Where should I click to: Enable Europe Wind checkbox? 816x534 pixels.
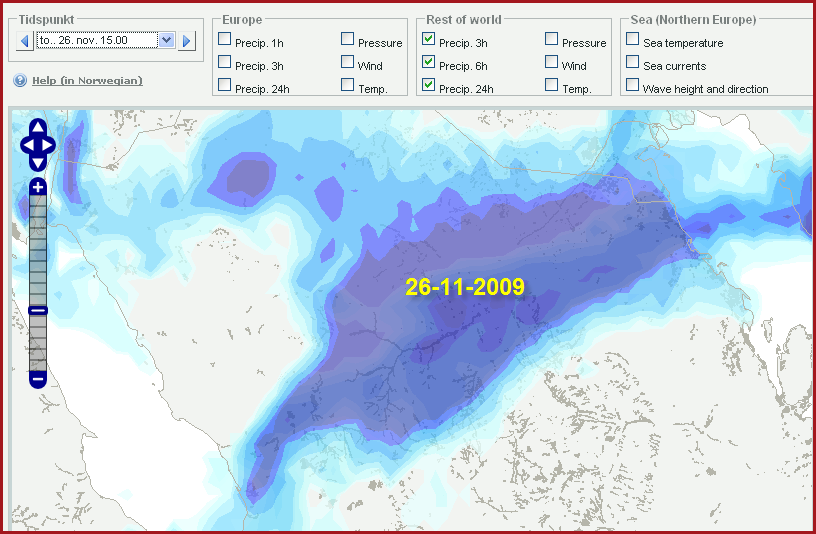tap(348, 61)
